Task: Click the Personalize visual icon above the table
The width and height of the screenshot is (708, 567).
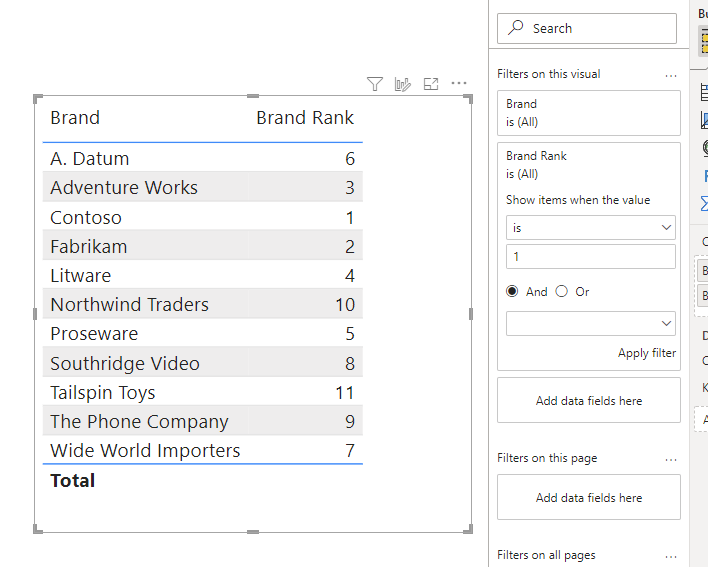Action: 403,84
